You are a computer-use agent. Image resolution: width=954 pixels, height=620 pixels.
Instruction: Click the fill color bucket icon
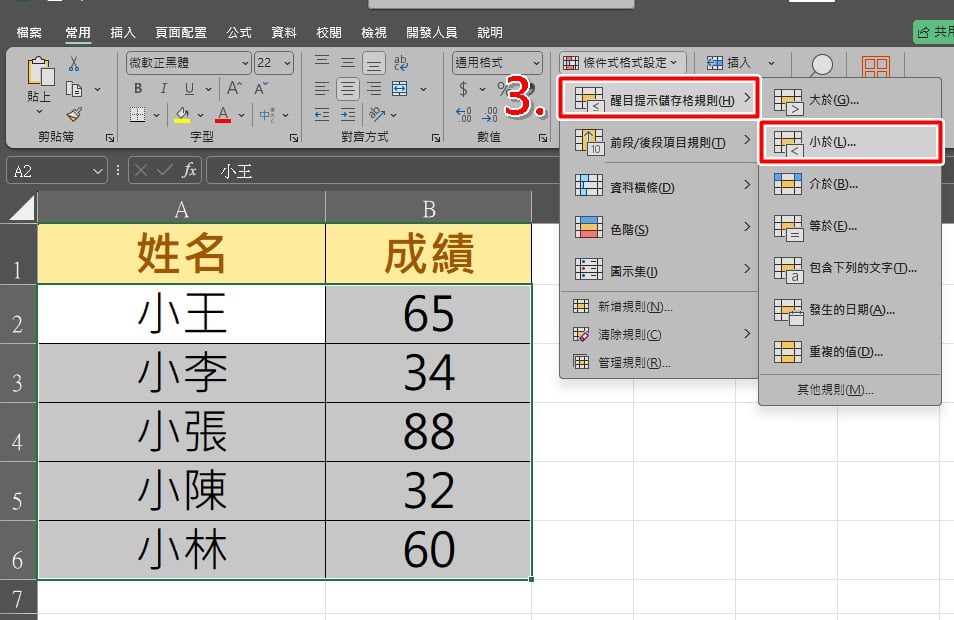[x=182, y=114]
